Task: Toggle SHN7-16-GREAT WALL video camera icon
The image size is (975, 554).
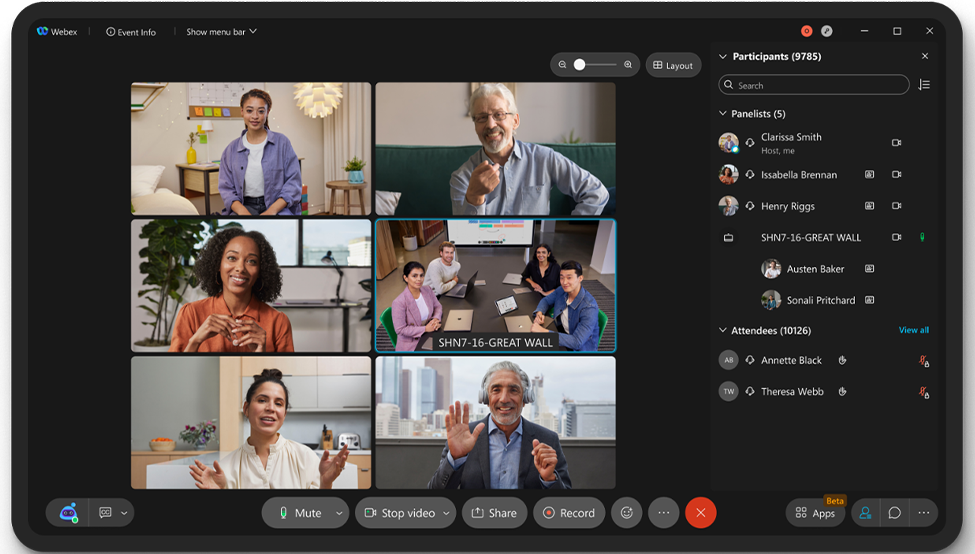Action: click(x=896, y=237)
